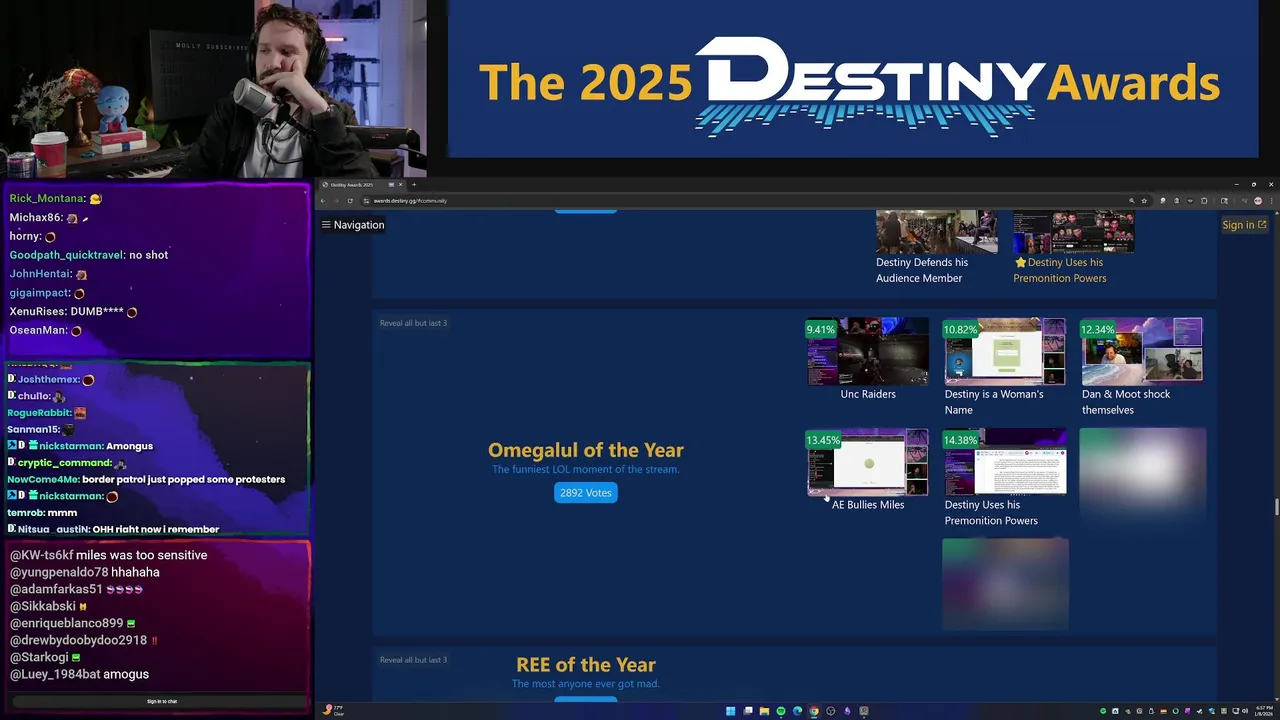Open Chrome from the taskbar

click(x=814, y=711)
